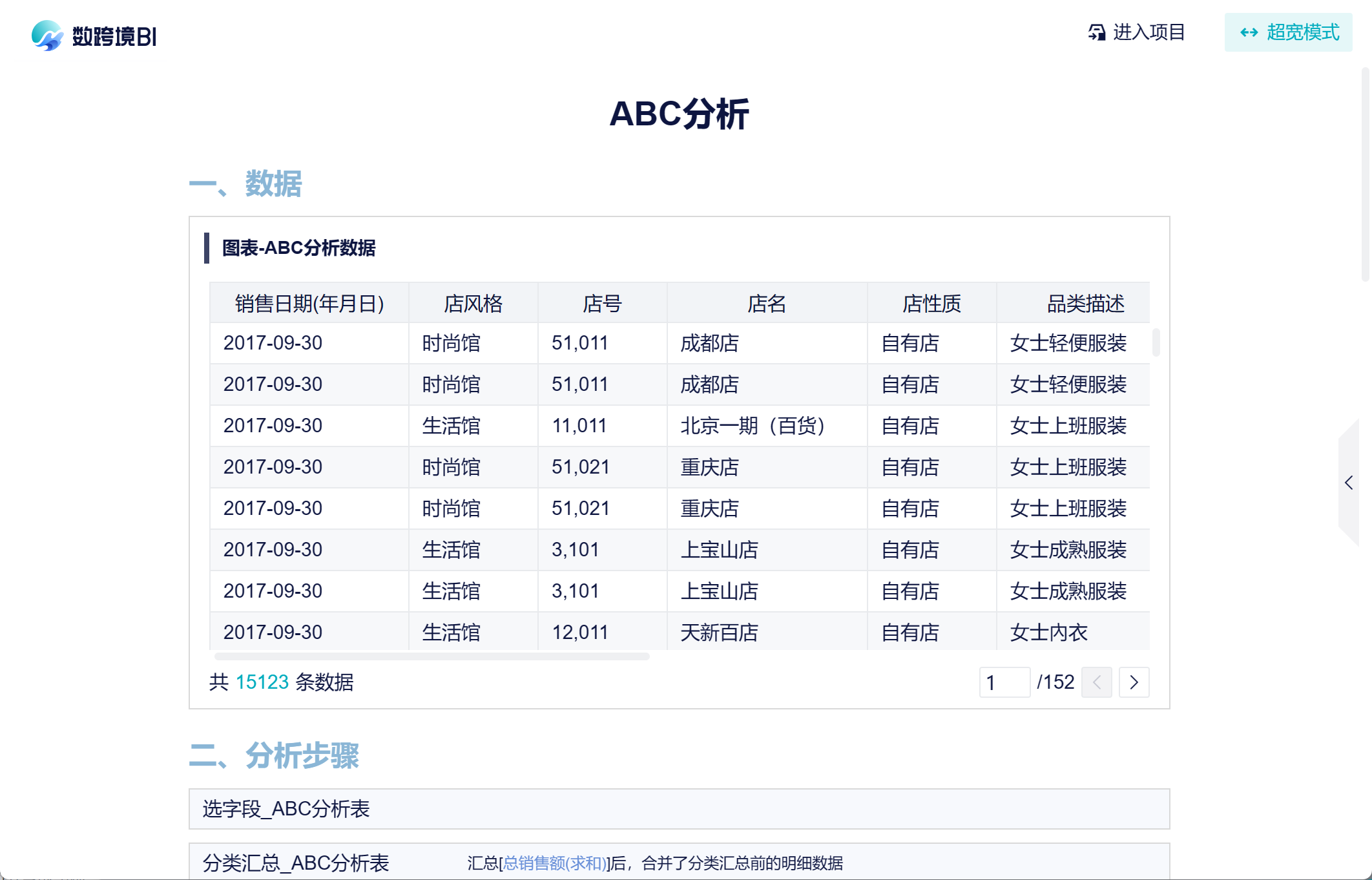1372x880 pixels.
Task: Go to next page arrow
Action: [x=1134, y=682]
